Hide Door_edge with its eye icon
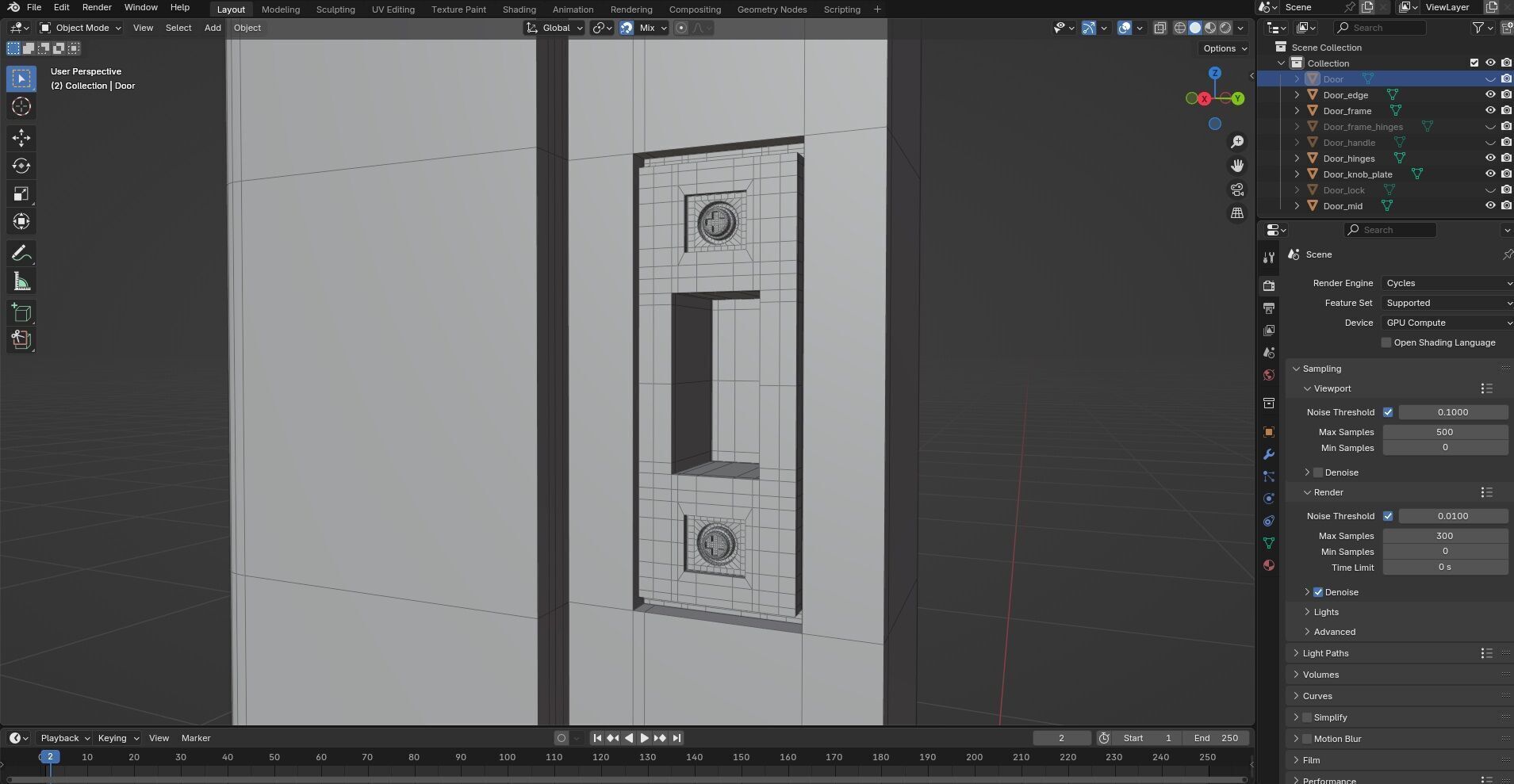 1490,95
